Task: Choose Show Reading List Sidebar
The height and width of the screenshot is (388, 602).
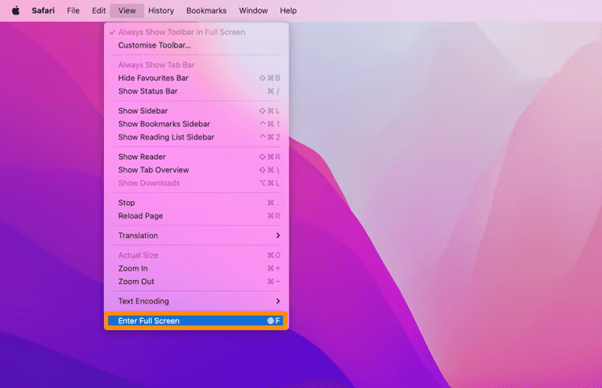Action: tap(196, 137)
